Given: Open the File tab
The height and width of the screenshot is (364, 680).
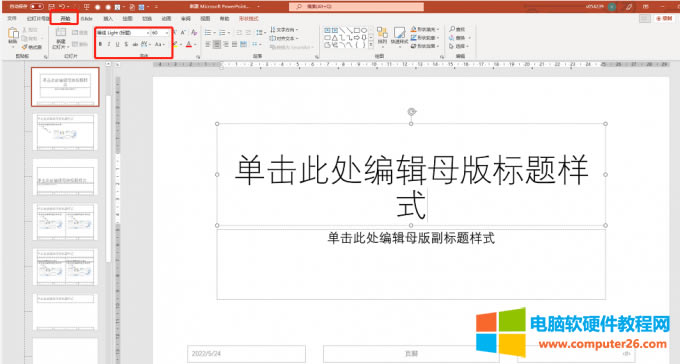Looking at the screenshot, I should (12, 19).
